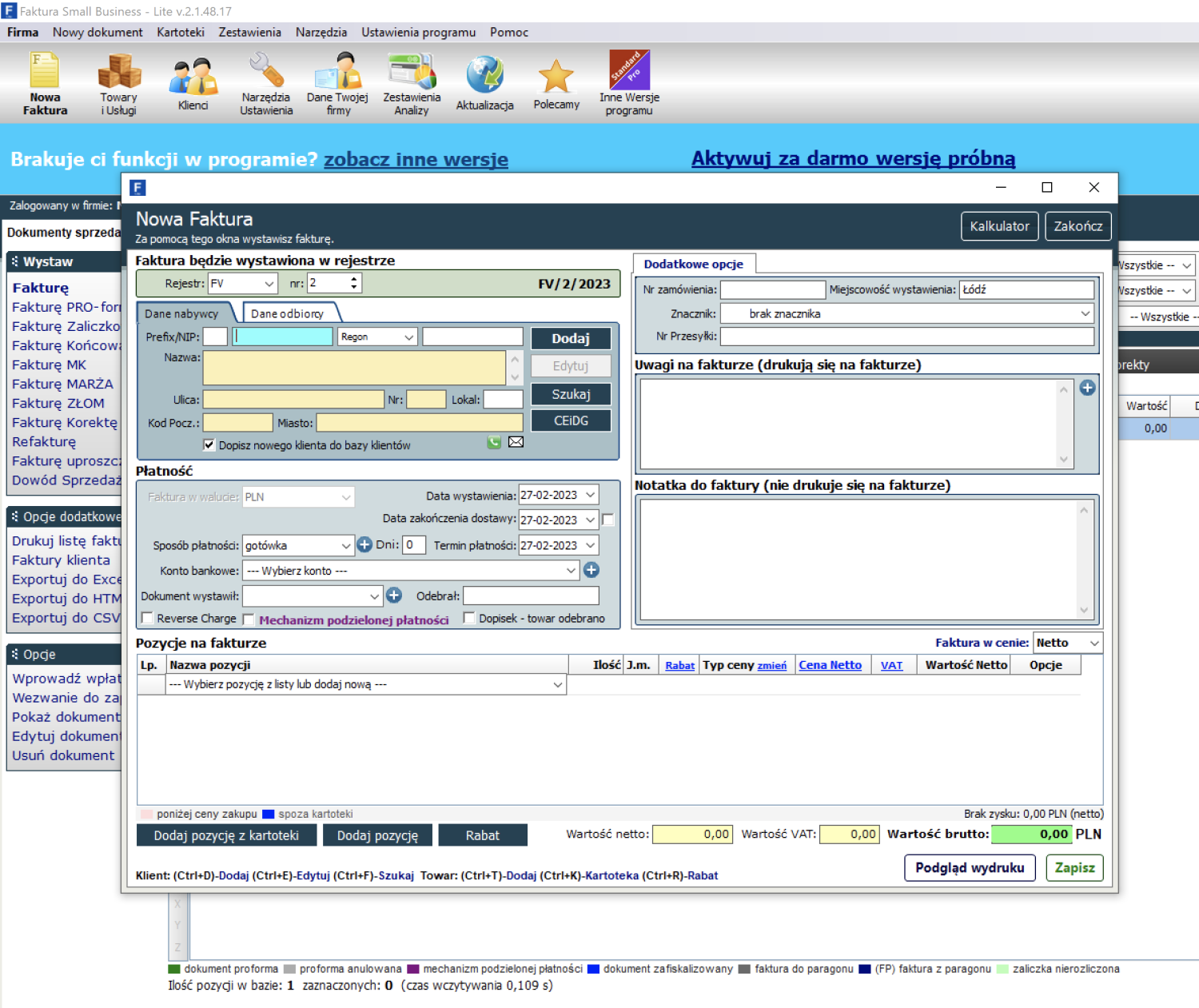The image size is (1199, 1008).
Task: Open Dane Twojej firmy toolbar icon
Action: [337, 83]
